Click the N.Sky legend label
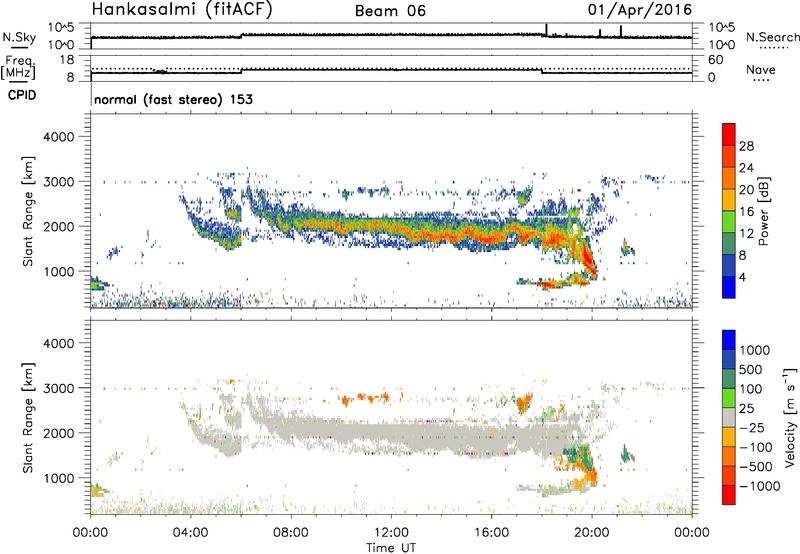This screenshot has height=554, width=800. 19,37
